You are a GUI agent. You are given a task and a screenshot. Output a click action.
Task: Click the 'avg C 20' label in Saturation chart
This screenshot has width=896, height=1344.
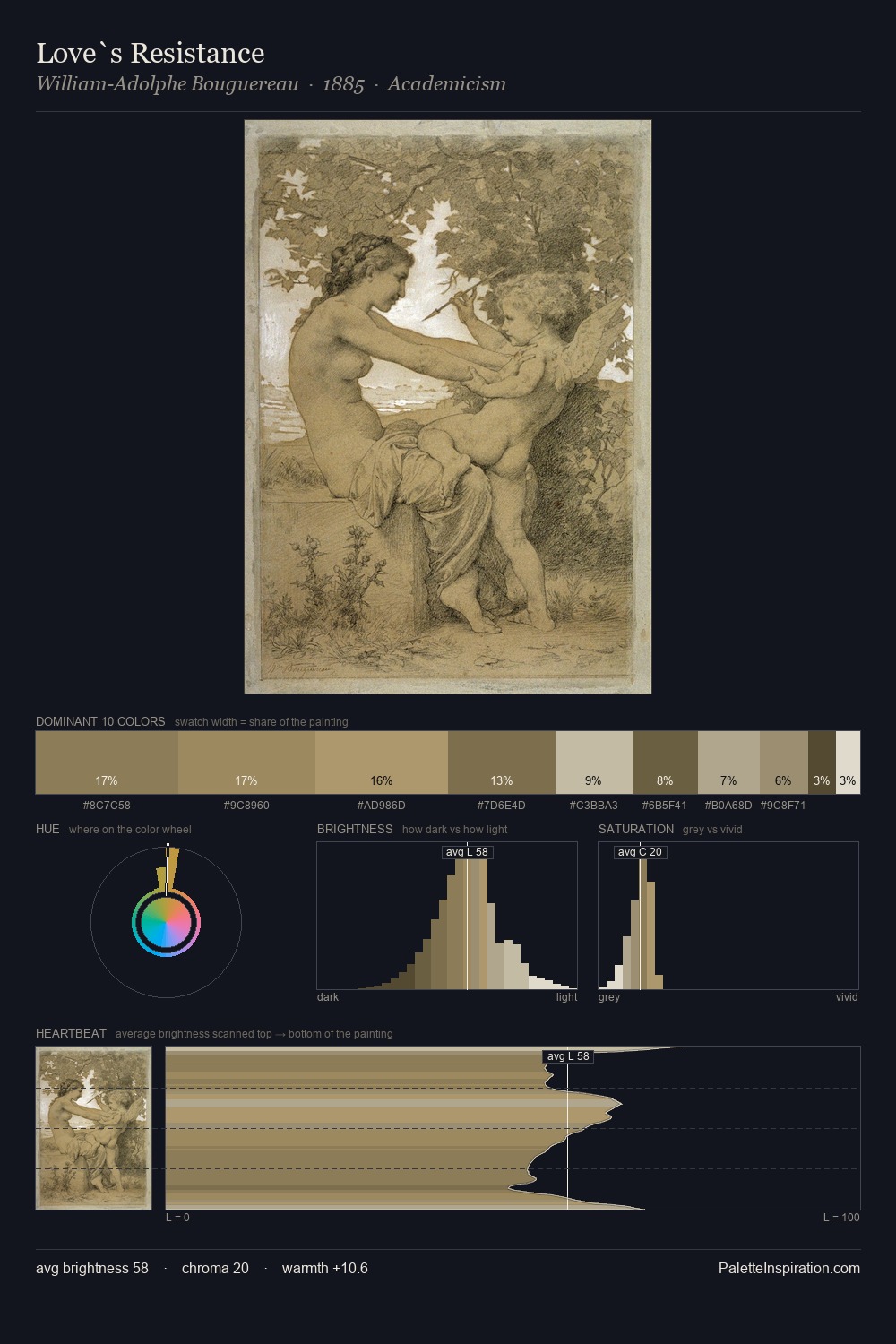pyautogui.click(x=640, y=852)
